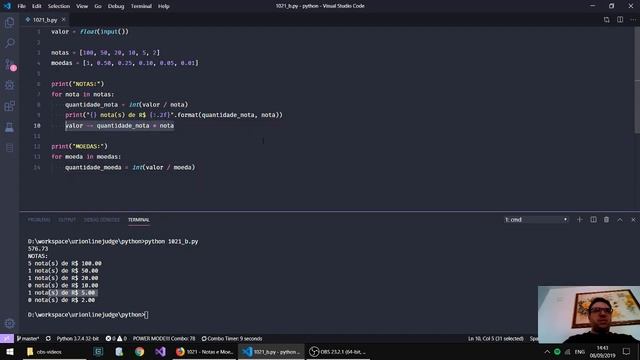Kill terminal with trash icon
This screenshot has height=360, width=640.
point(607,220)
